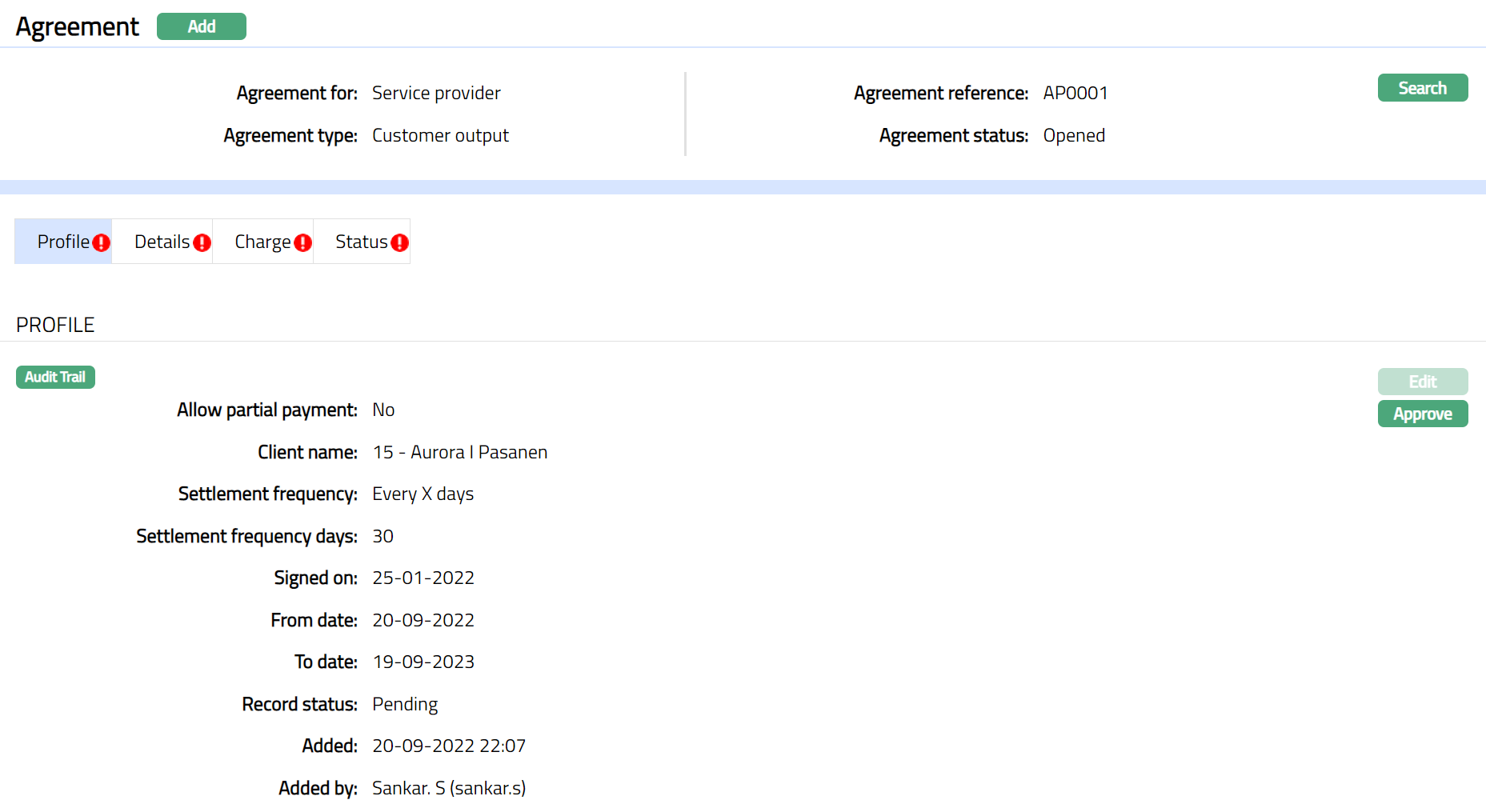Viewport: 1486px width, 812px height.
Task: Click client name 15 - Aurora I Pasanen
Action: [x=459, y=452]
